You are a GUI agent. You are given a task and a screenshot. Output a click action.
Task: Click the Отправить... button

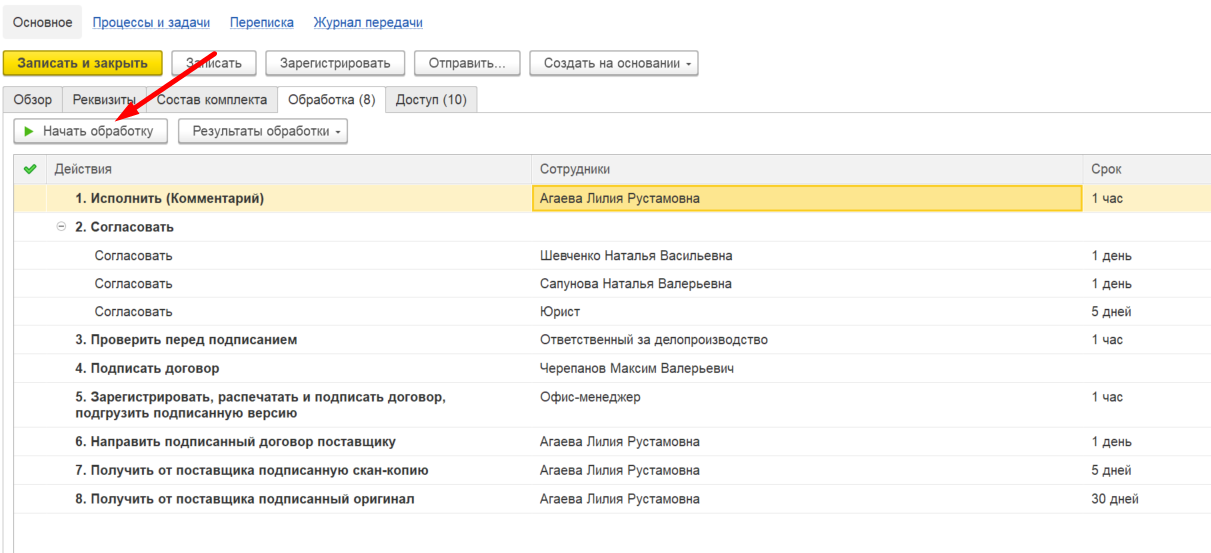(467, 63)
